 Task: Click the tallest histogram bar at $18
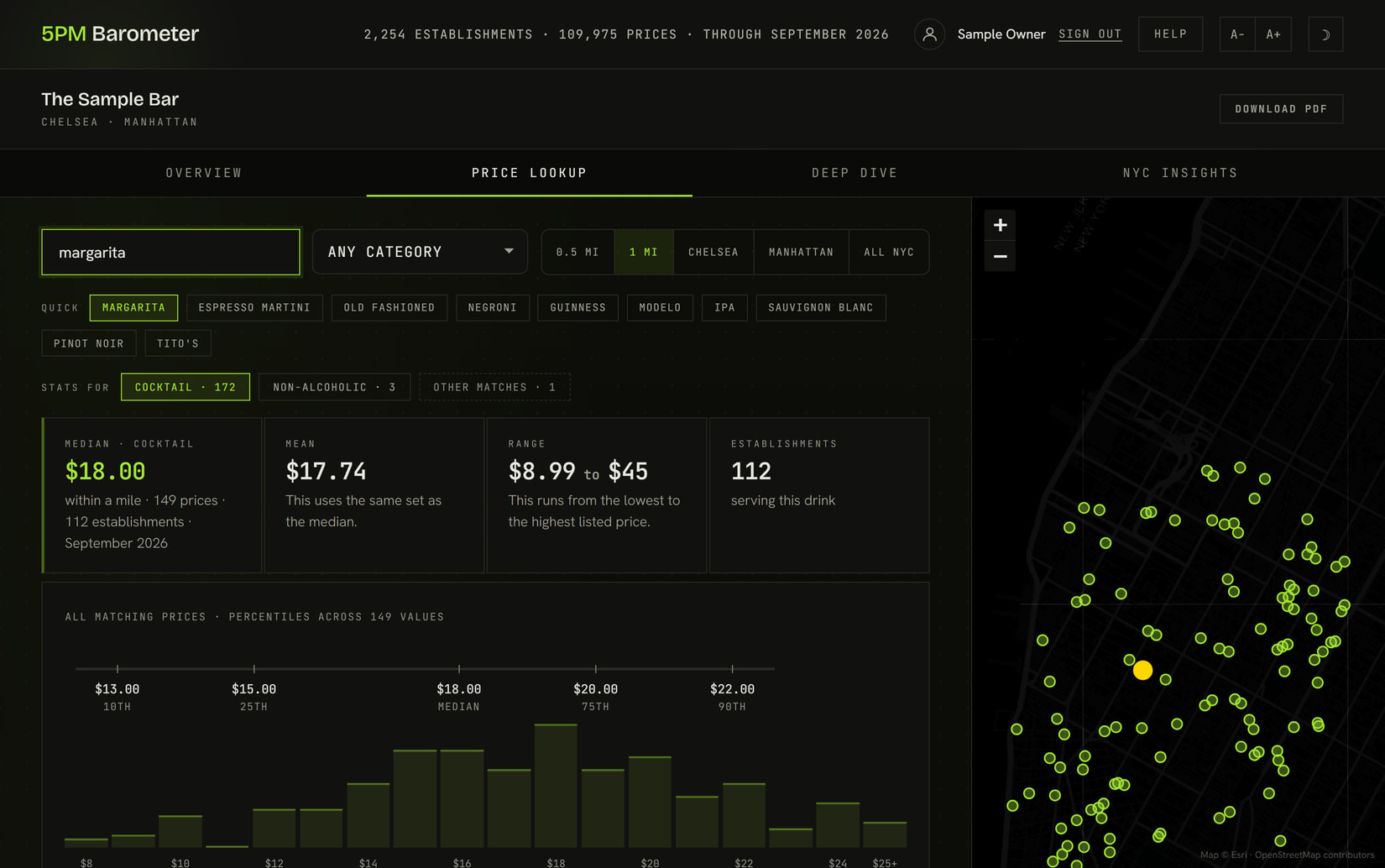(x=556, y=786)
